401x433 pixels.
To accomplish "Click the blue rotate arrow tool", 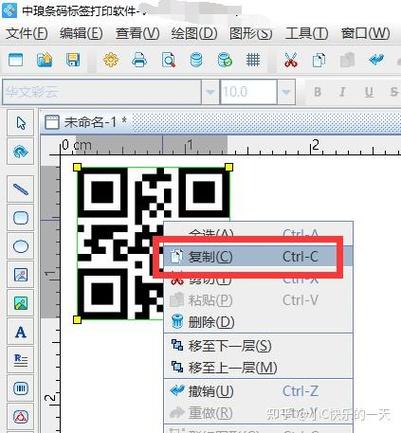I will coord(21,152).
